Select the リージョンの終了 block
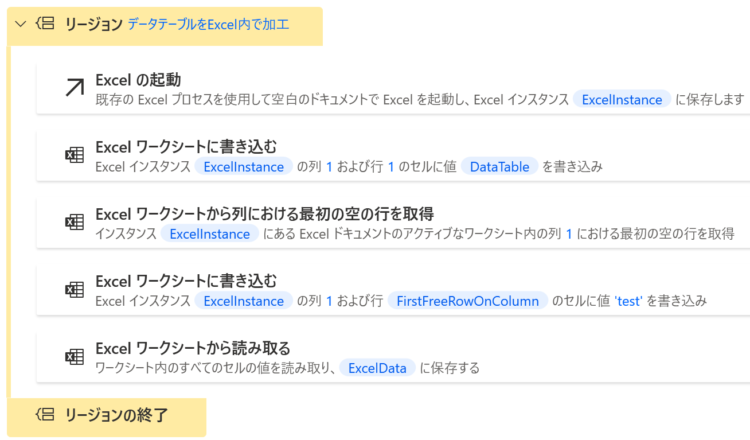750x440 pixels. [107, 417]
